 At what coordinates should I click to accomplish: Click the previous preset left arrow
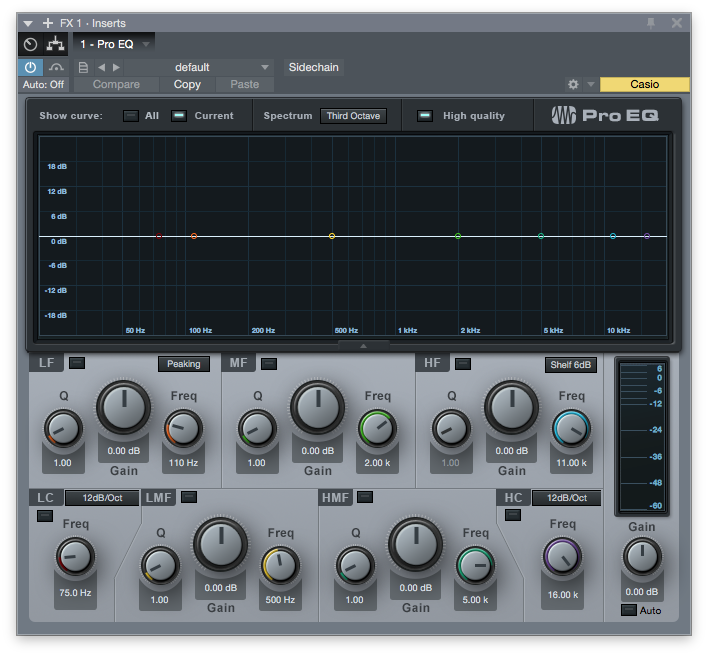101,68
